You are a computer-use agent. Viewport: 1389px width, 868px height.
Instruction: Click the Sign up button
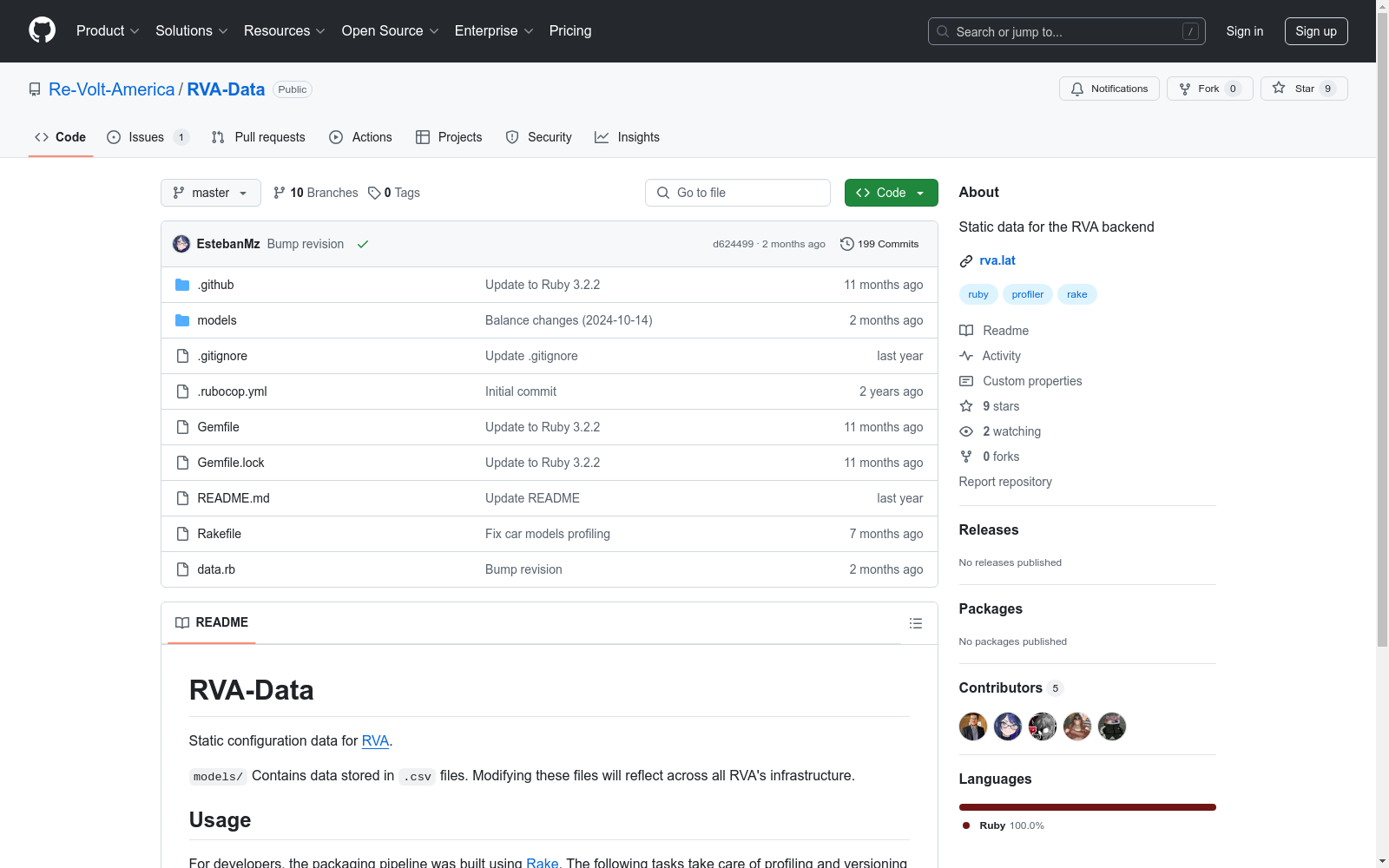(1316, 31)
